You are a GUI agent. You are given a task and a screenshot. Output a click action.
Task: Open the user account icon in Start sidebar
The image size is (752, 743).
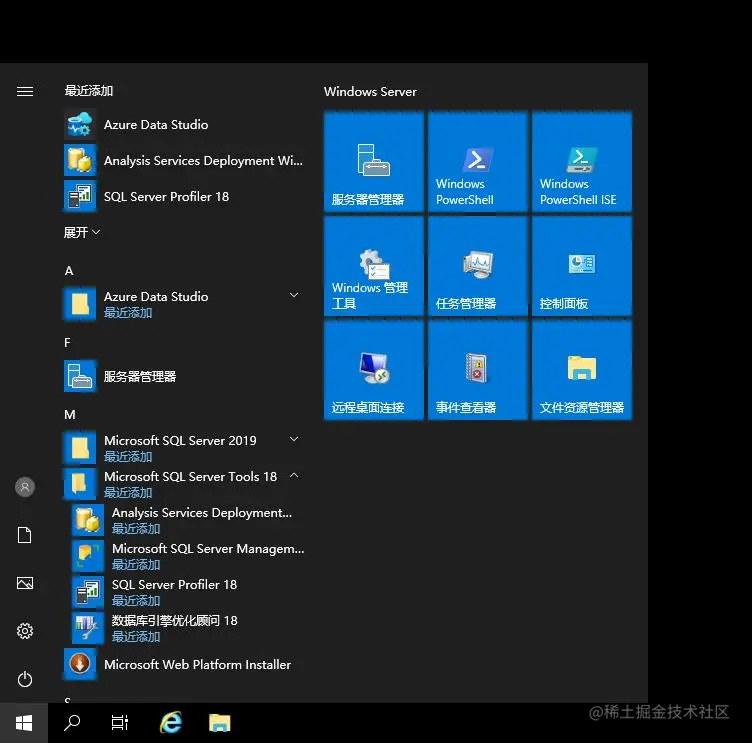click(x=25, y=487)
